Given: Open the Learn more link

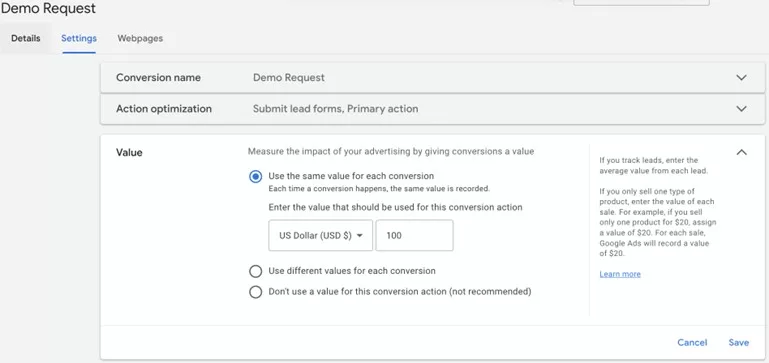Looking at the screenshot, I should pyautogui.click(x=620, y=274).
